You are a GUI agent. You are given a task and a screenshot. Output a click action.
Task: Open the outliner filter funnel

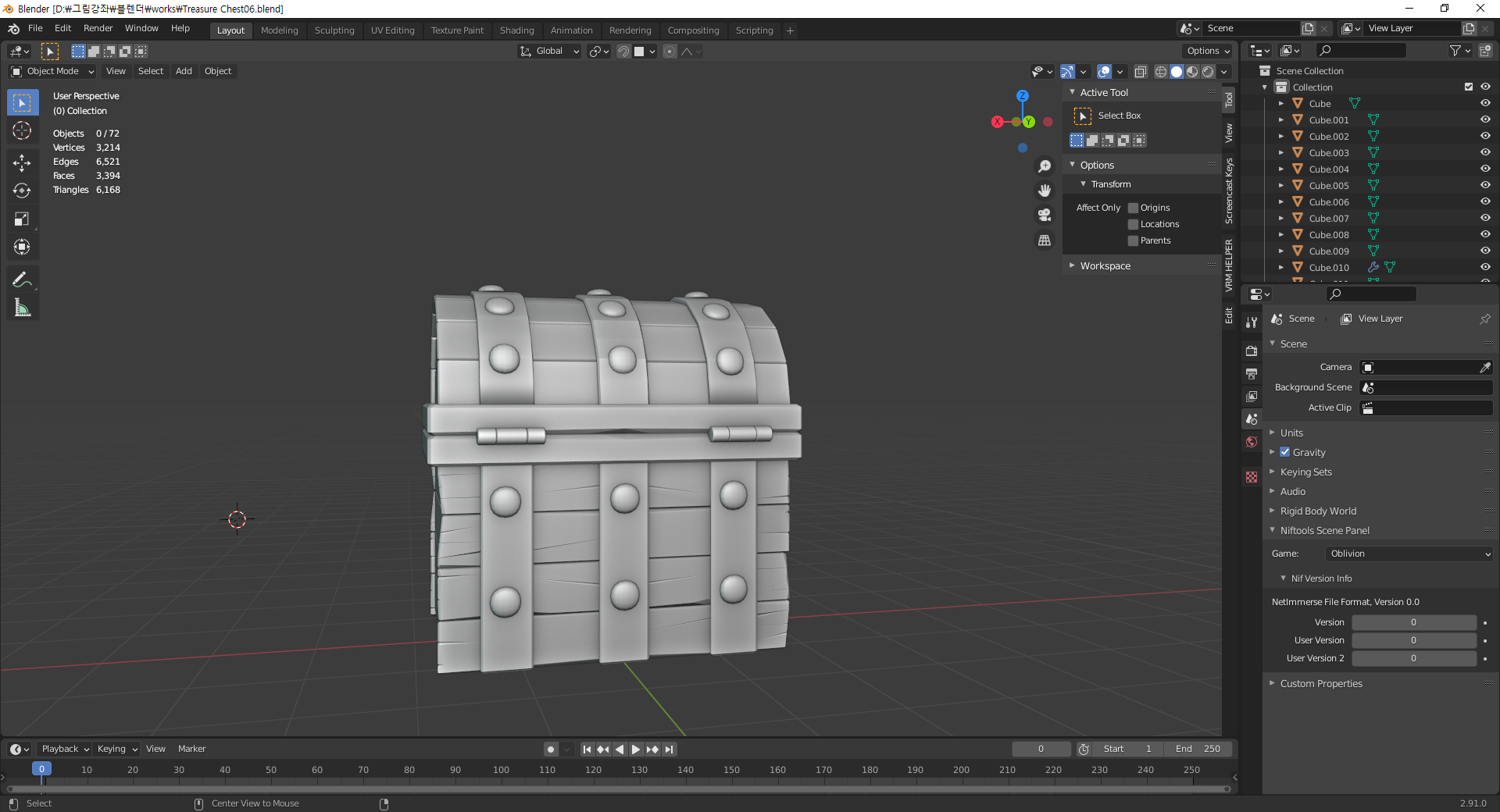click(1455, 51)
